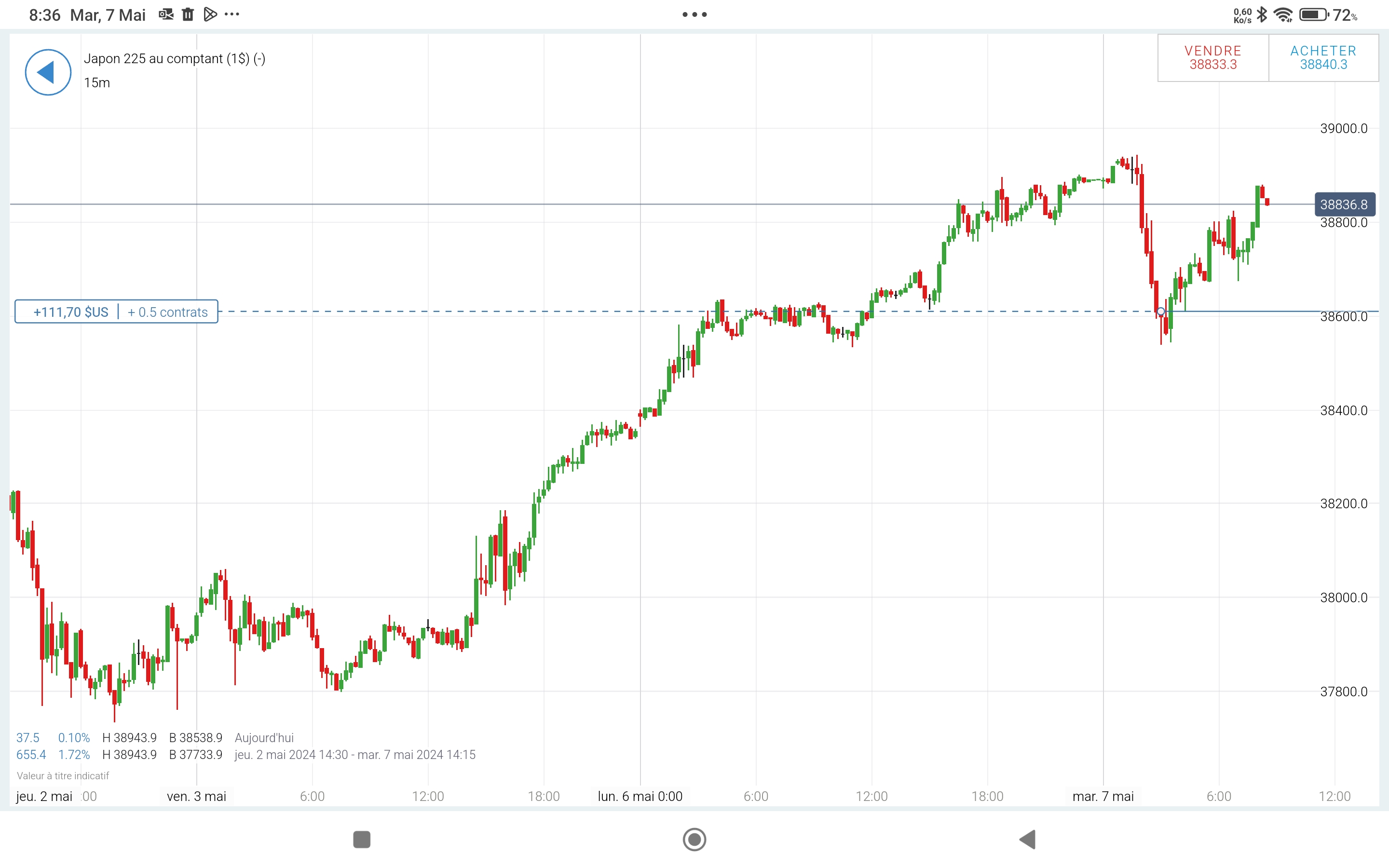Tap the "+ 0.5 contrats" position size label
This screenshot has height=868, width=1389.
168,312
